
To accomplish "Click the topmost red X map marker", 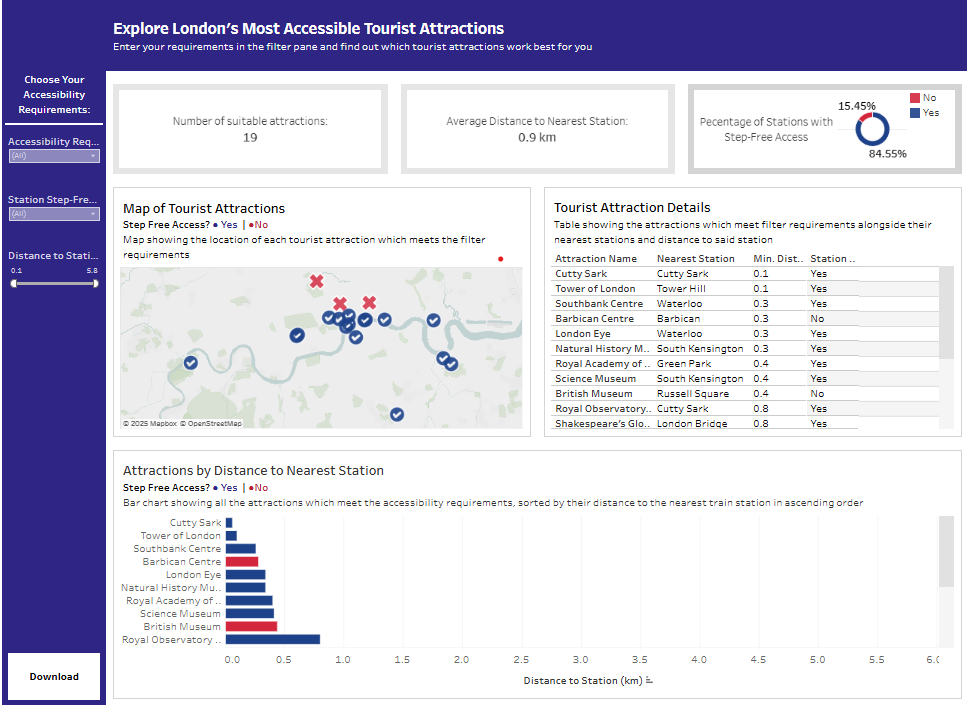I will pos(317,282).
